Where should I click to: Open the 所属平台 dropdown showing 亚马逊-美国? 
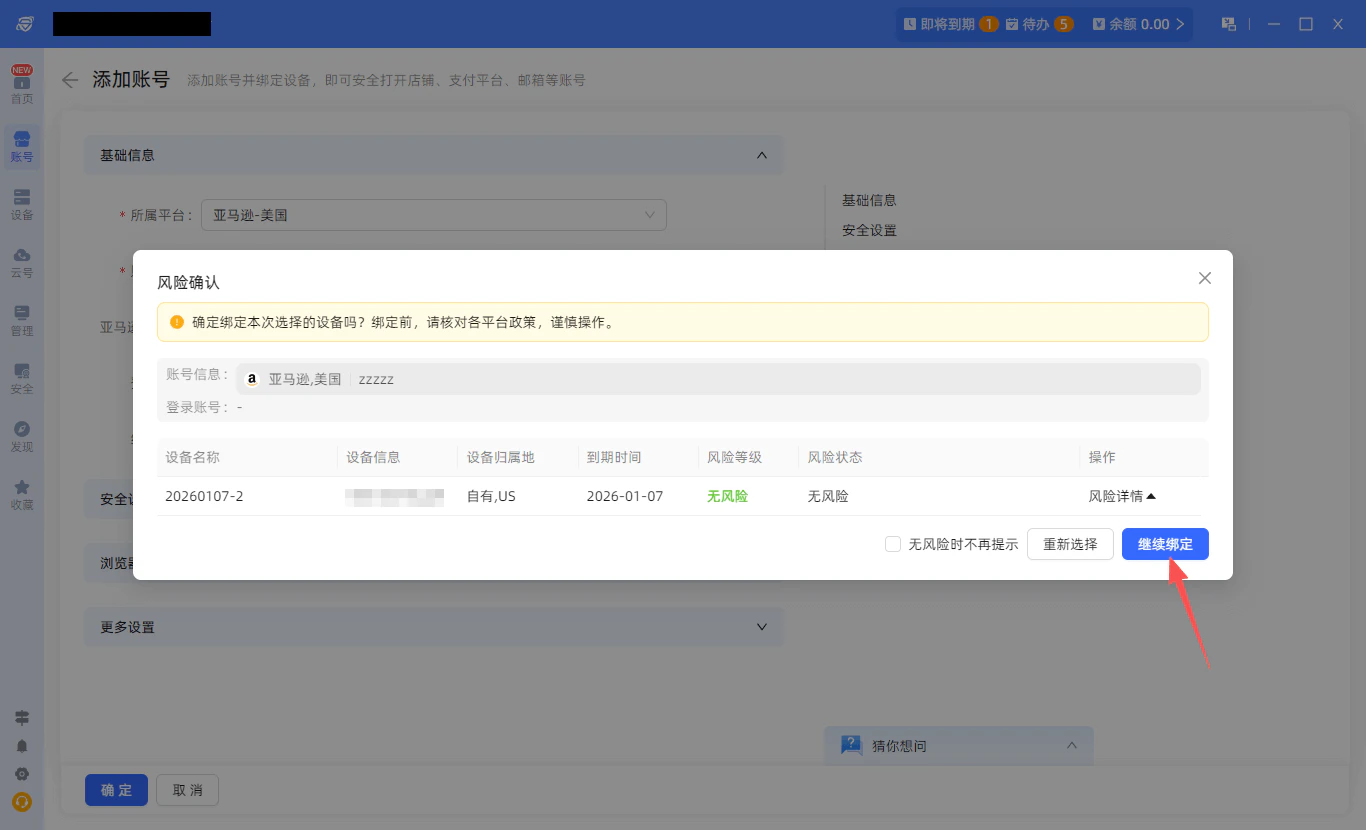[433, 215]
